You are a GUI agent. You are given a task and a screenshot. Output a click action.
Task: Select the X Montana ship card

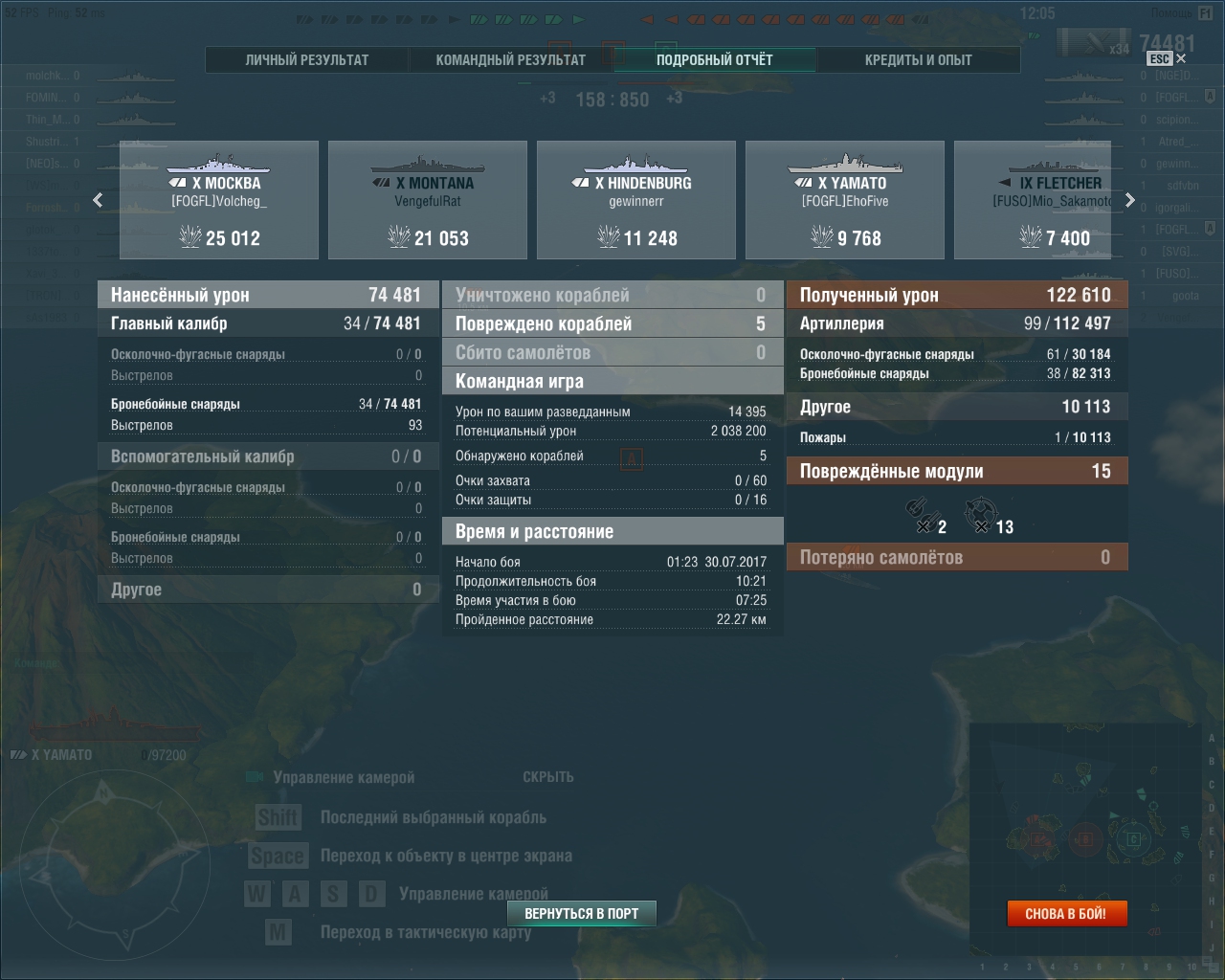pyautogui.click(x=428, y=200)
